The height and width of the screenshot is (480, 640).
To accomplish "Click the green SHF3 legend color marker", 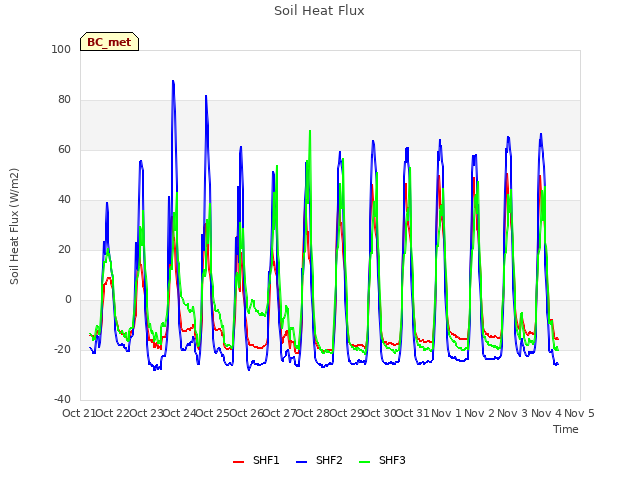I will (x=364, y=462).
